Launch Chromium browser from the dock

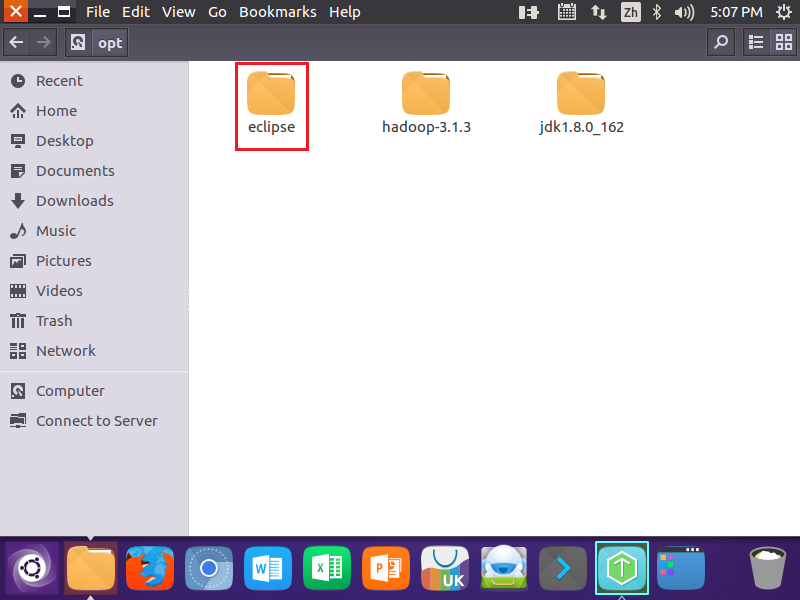click(209, 568)
